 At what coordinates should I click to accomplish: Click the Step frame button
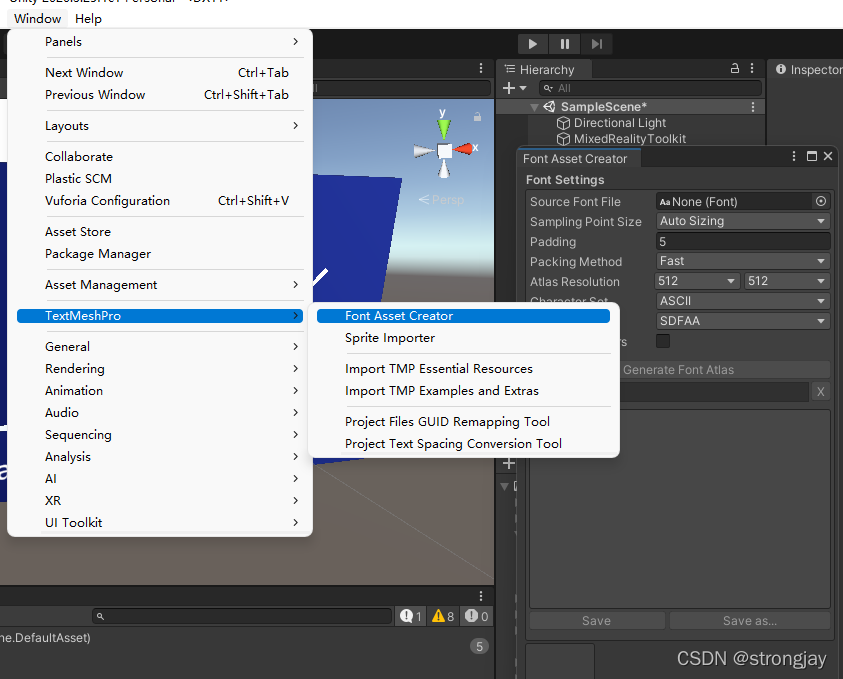point(597,44)
